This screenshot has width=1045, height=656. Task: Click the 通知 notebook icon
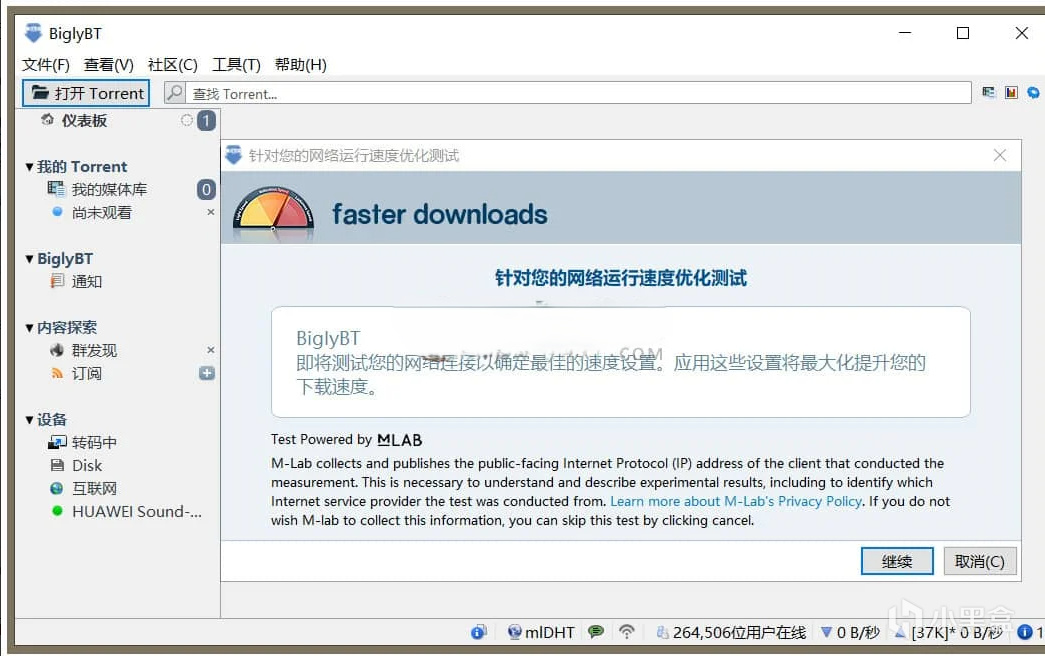(x=57, y=281)
